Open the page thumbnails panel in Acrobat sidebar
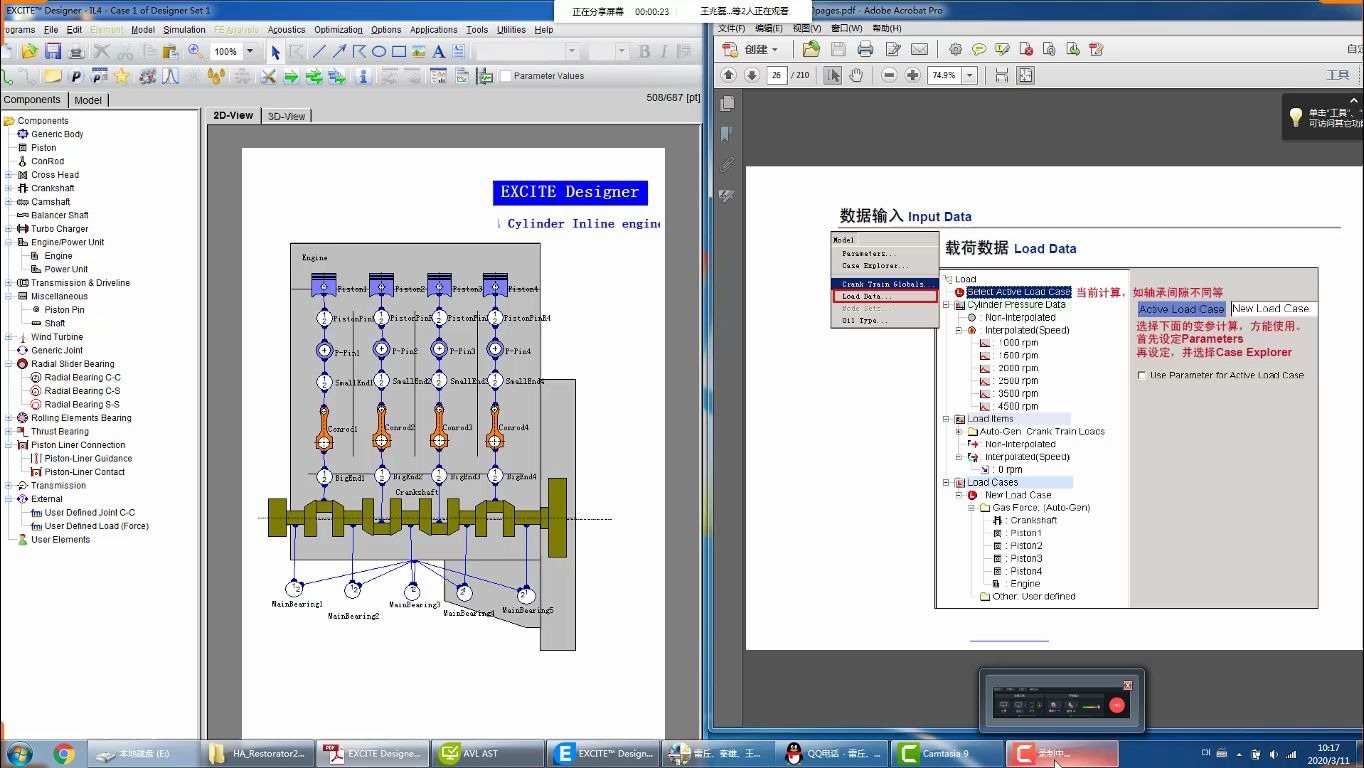1364x768 pixels. (x=727, y=103)
